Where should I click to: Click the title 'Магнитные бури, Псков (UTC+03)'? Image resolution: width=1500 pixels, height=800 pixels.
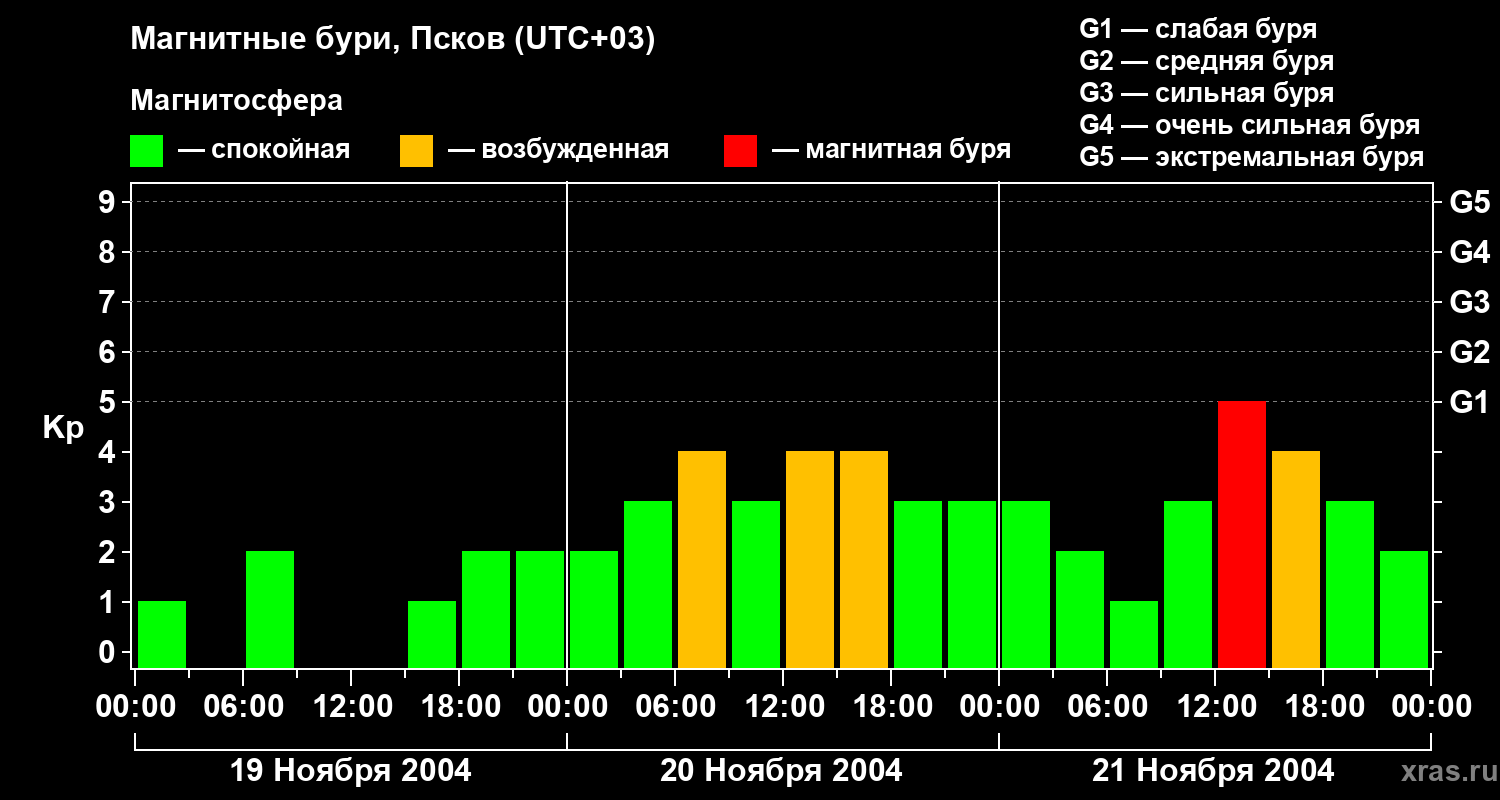[x=393, y=40]
